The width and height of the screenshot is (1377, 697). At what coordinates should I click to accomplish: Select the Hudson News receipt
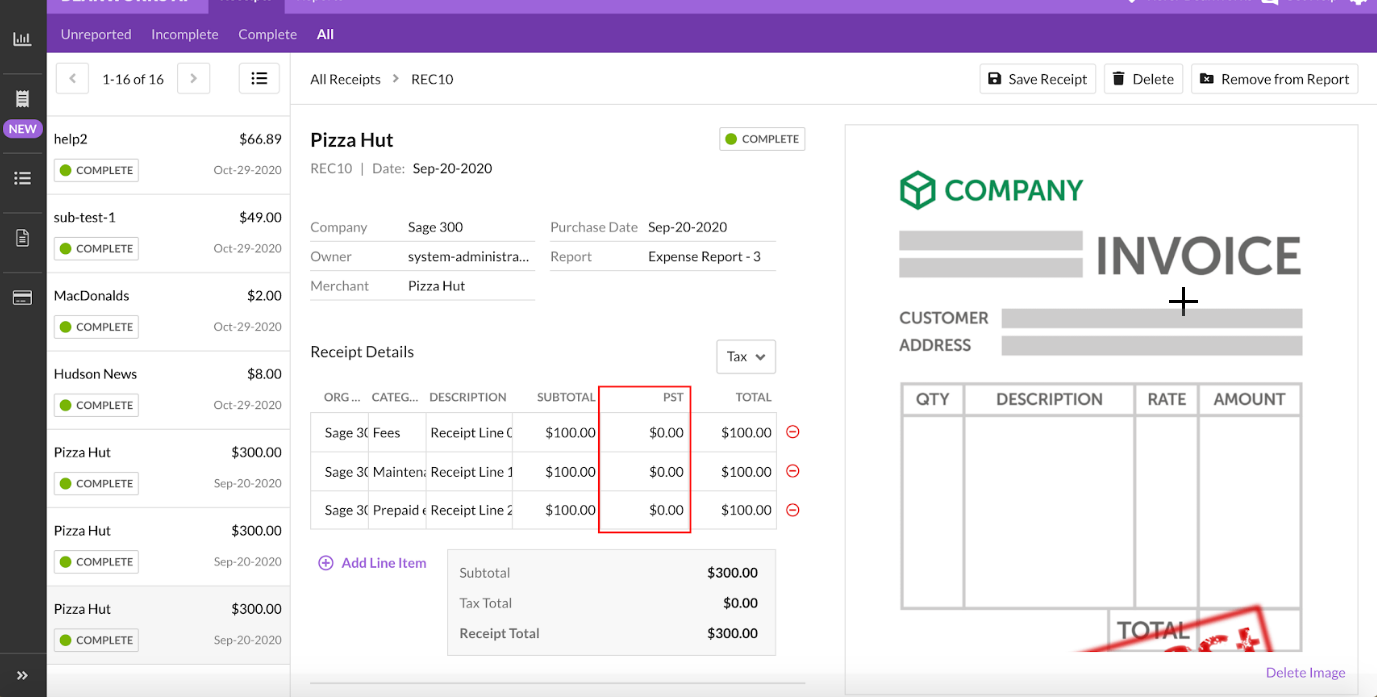[x=168, y=390]
